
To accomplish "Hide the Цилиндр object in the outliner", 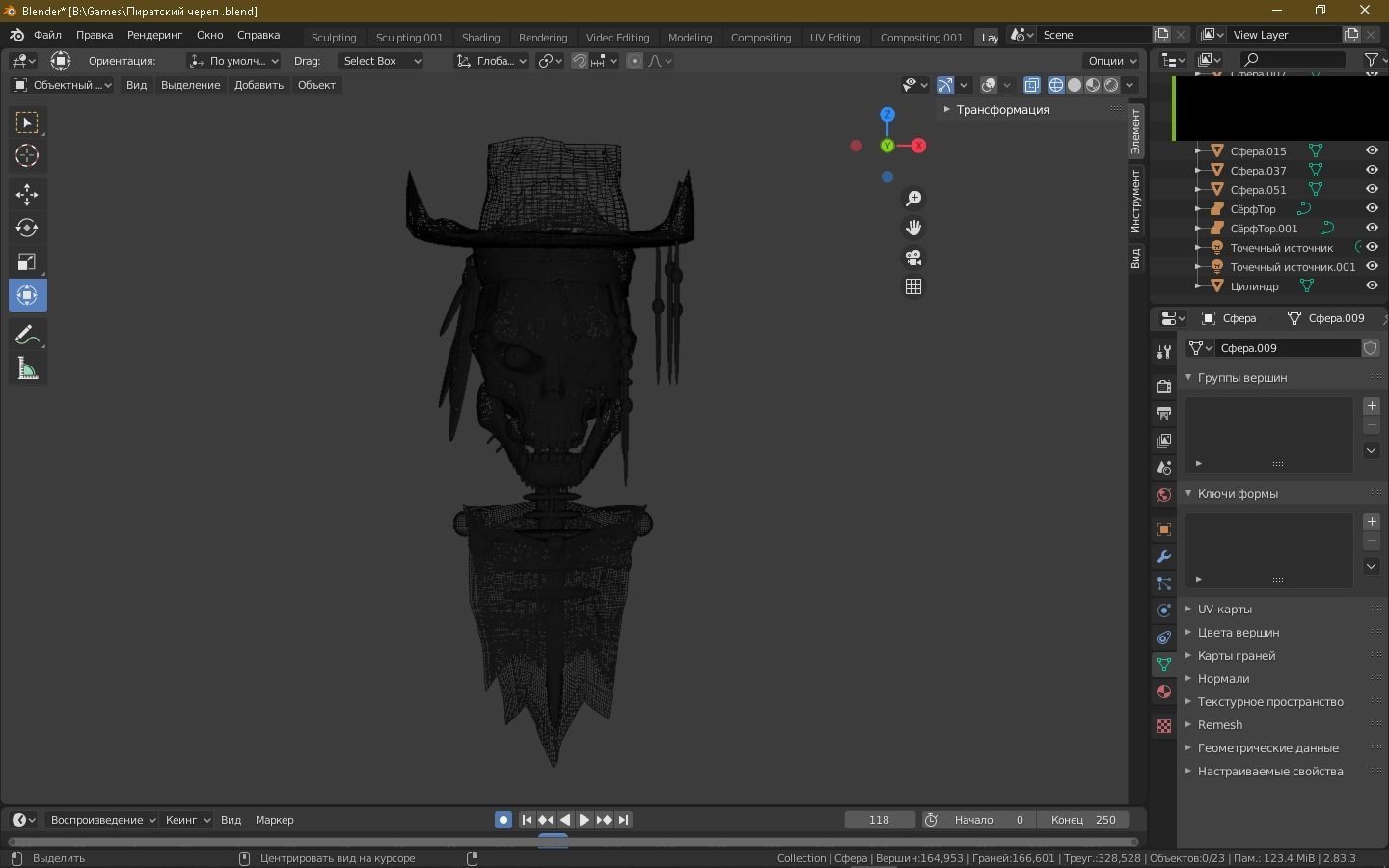I will pos(1372,285).
